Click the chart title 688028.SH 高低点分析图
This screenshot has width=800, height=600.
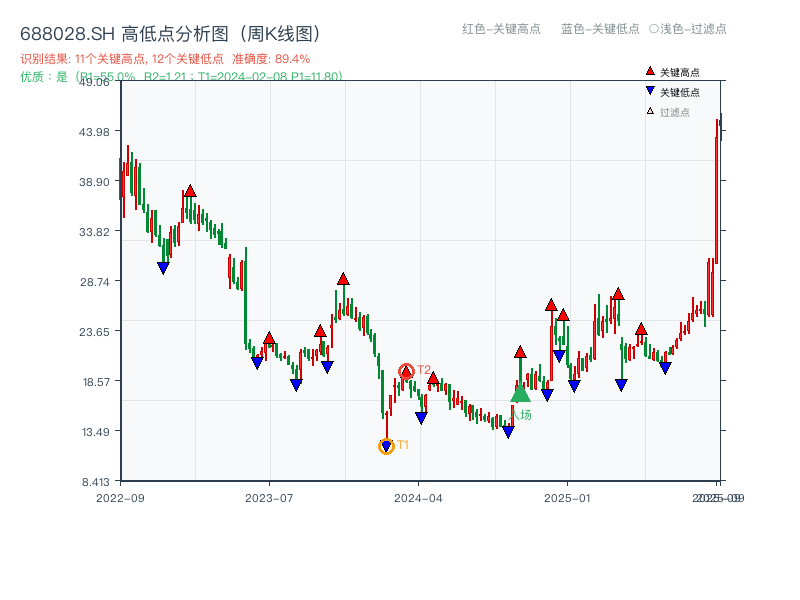pos(171,34)
